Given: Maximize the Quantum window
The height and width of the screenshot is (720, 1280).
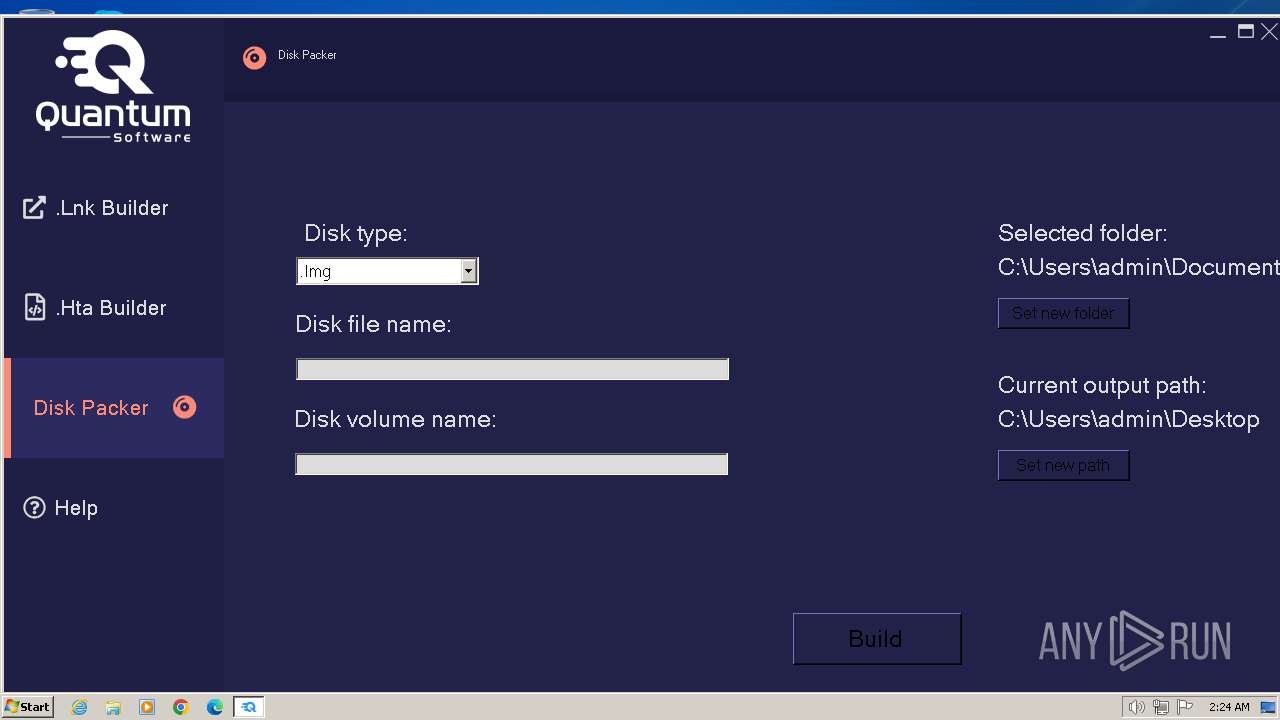Looking at the screenshot, I should (x=1246, y=32).
